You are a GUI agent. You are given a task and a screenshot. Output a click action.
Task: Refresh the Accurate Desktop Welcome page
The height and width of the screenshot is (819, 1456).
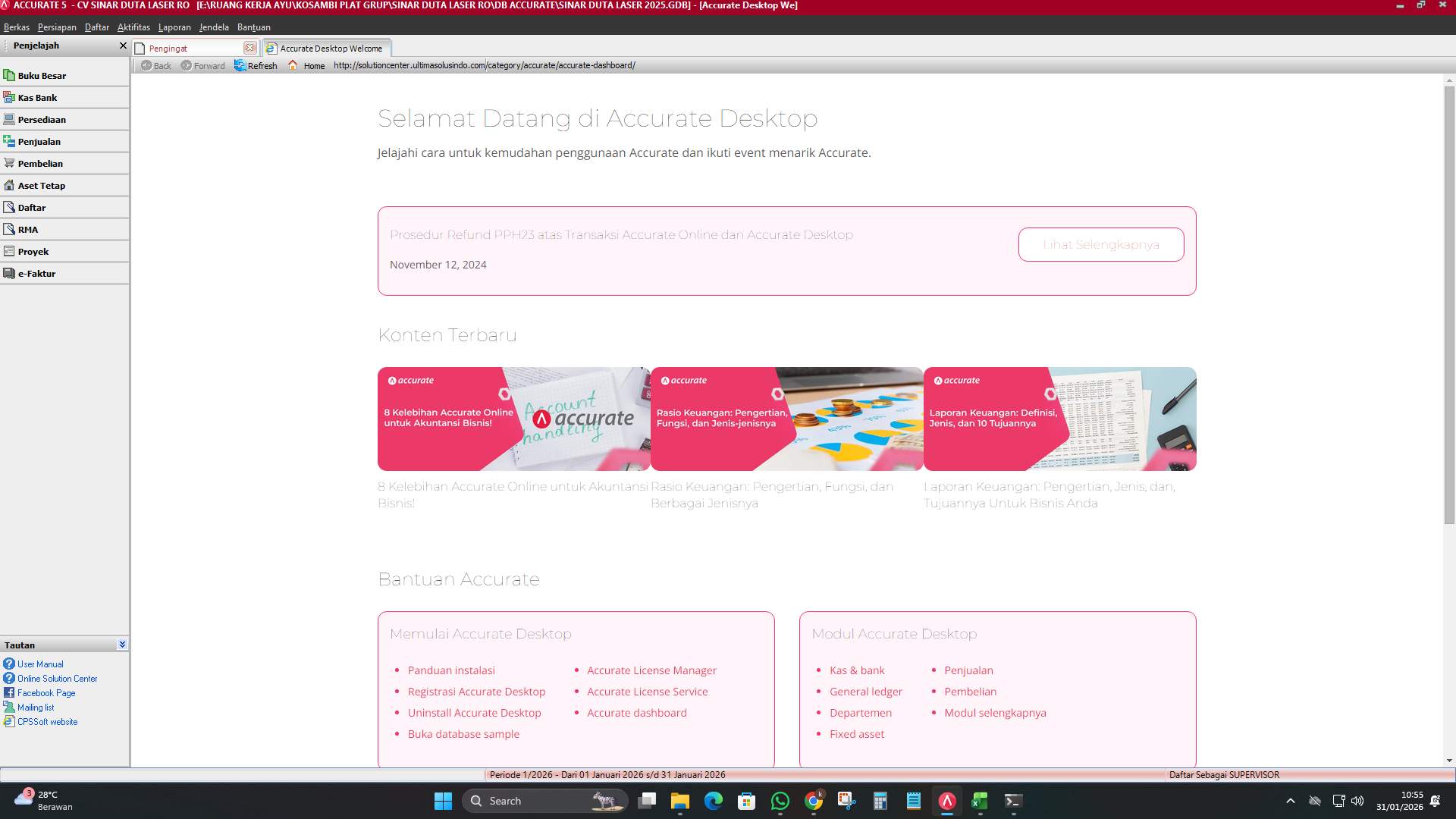pos(256,65)
